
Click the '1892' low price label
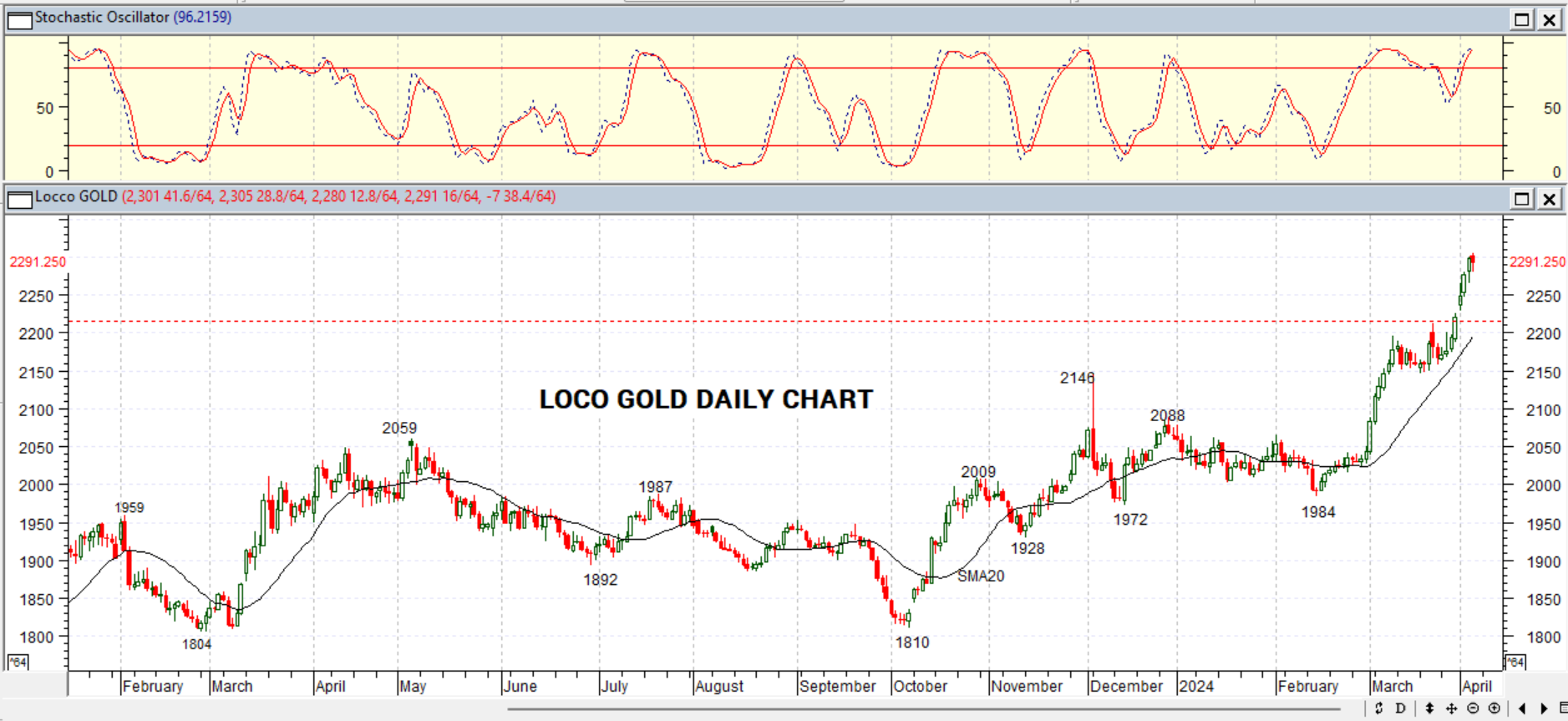[x=601, y=580]
